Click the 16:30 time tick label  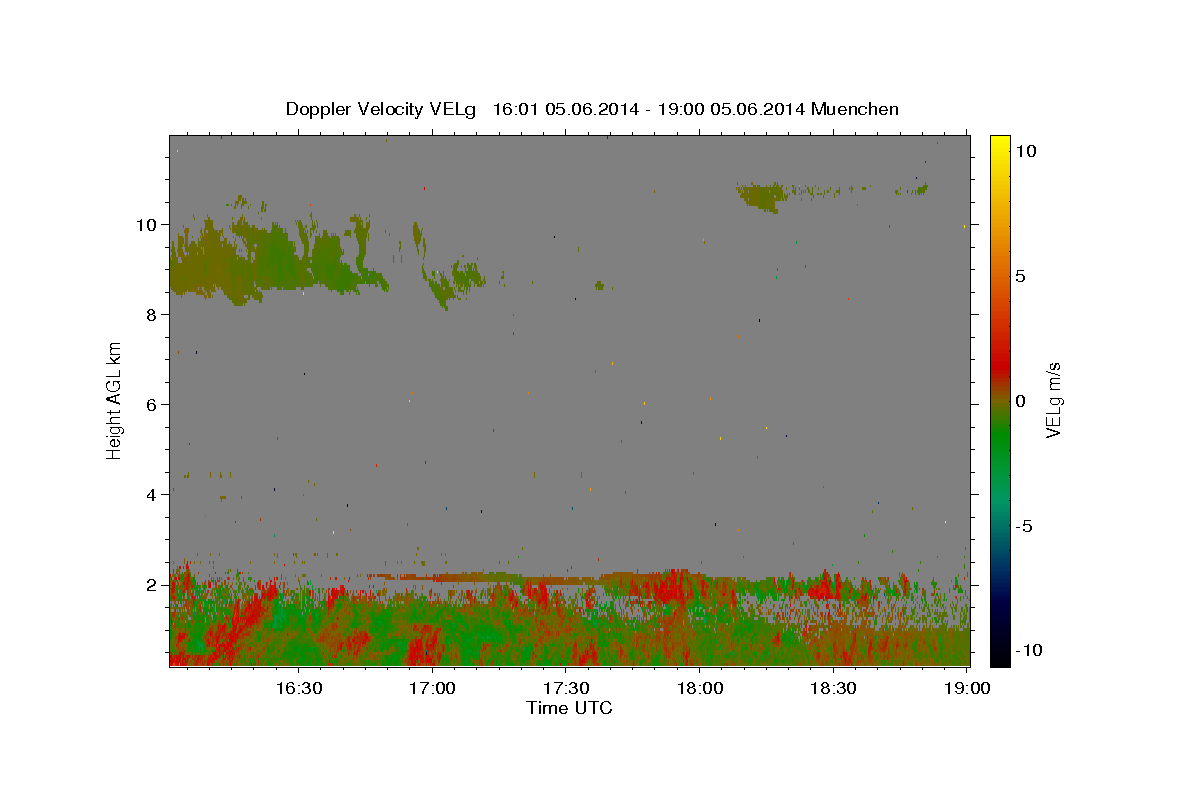299,689
